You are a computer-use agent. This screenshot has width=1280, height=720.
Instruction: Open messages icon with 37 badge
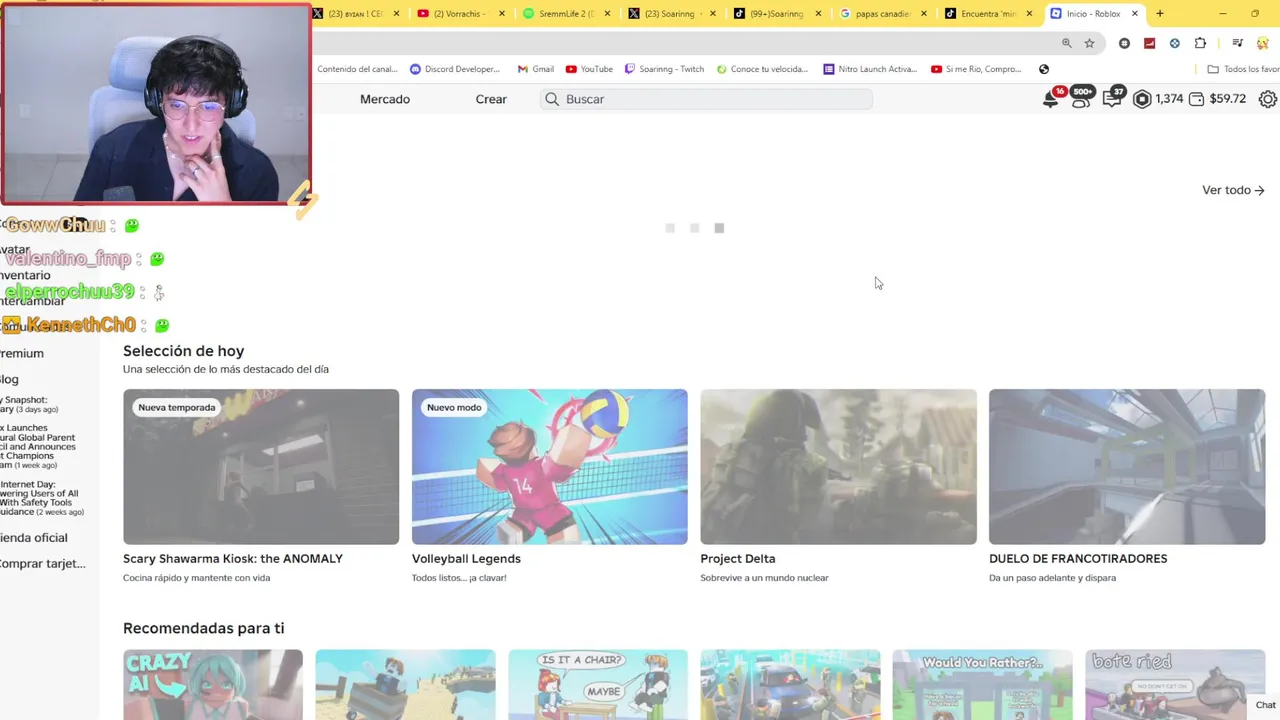click(x=1112, y=99)
